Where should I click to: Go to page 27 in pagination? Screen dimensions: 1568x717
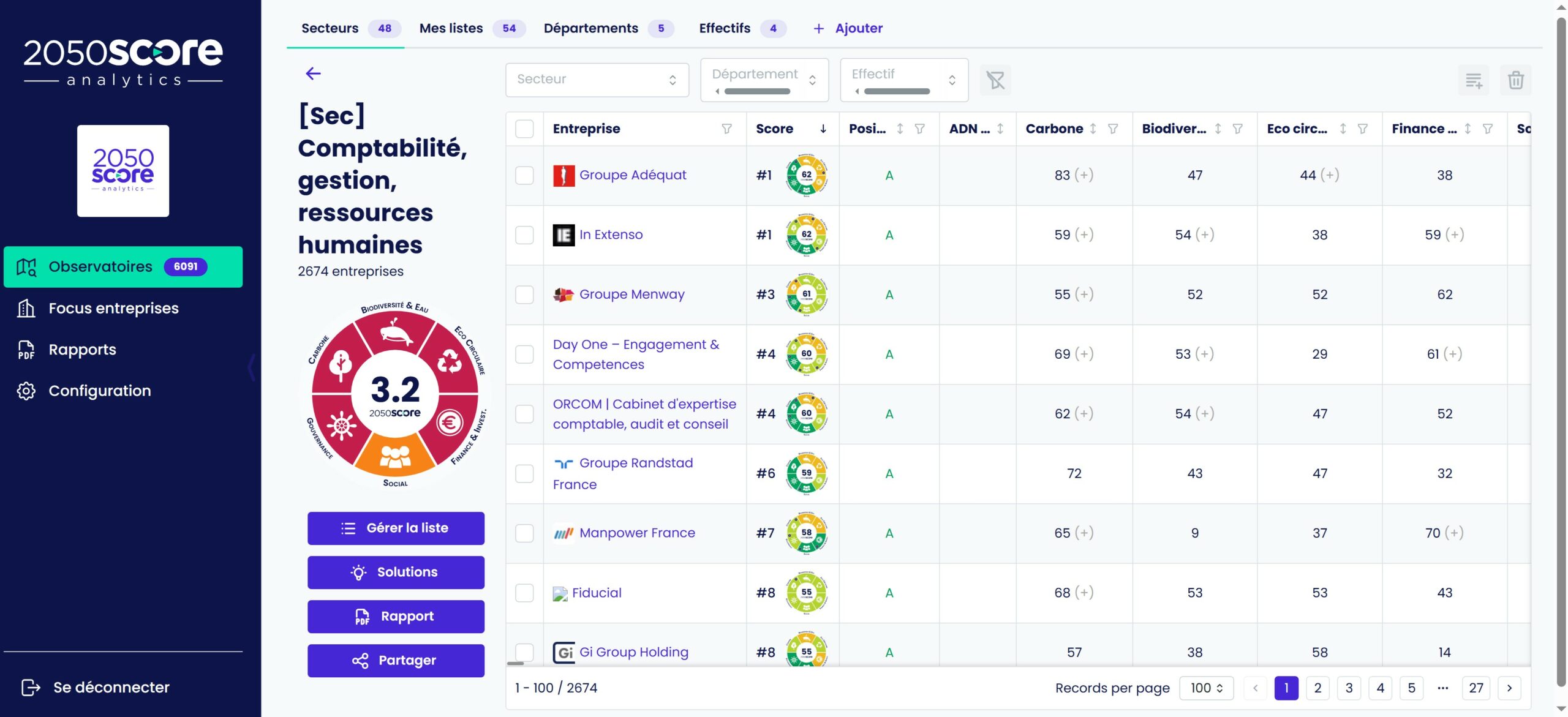click(x=1476, y=688)
